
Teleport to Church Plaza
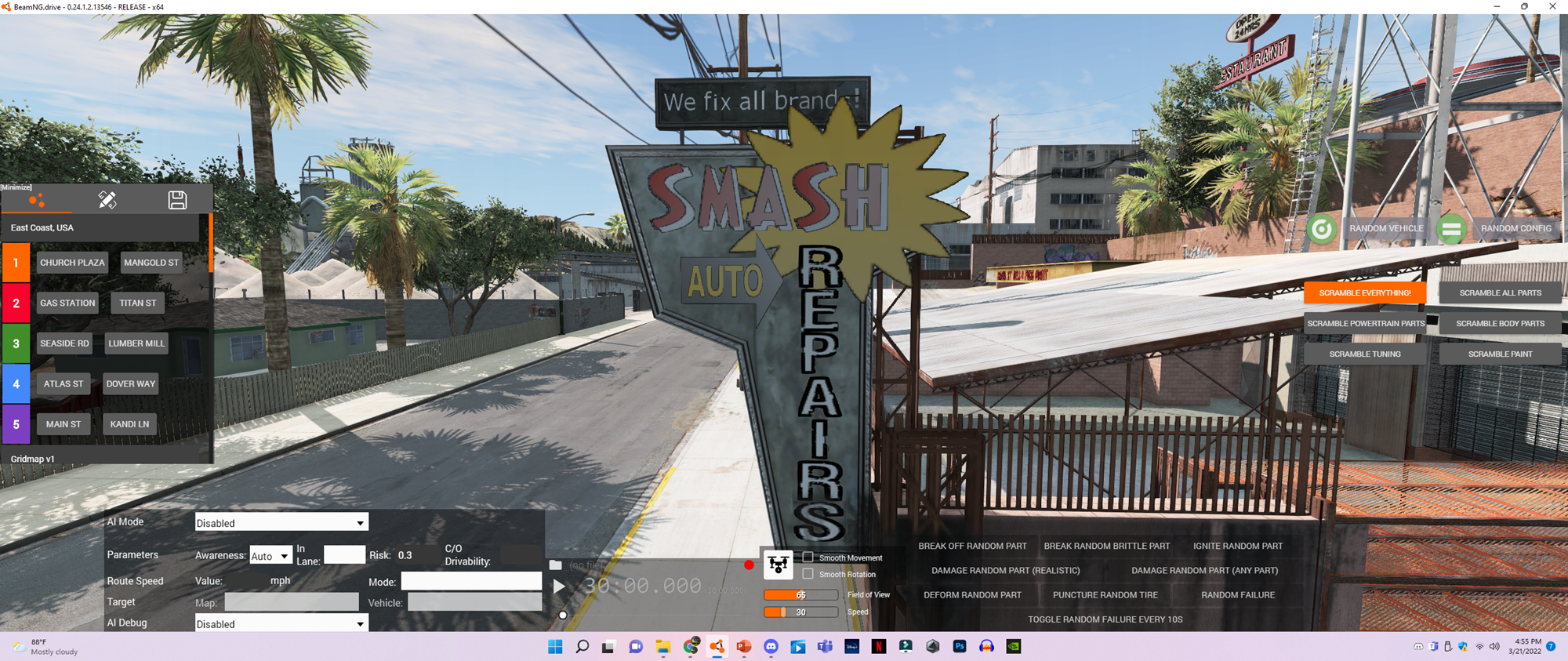pos(72,263)
